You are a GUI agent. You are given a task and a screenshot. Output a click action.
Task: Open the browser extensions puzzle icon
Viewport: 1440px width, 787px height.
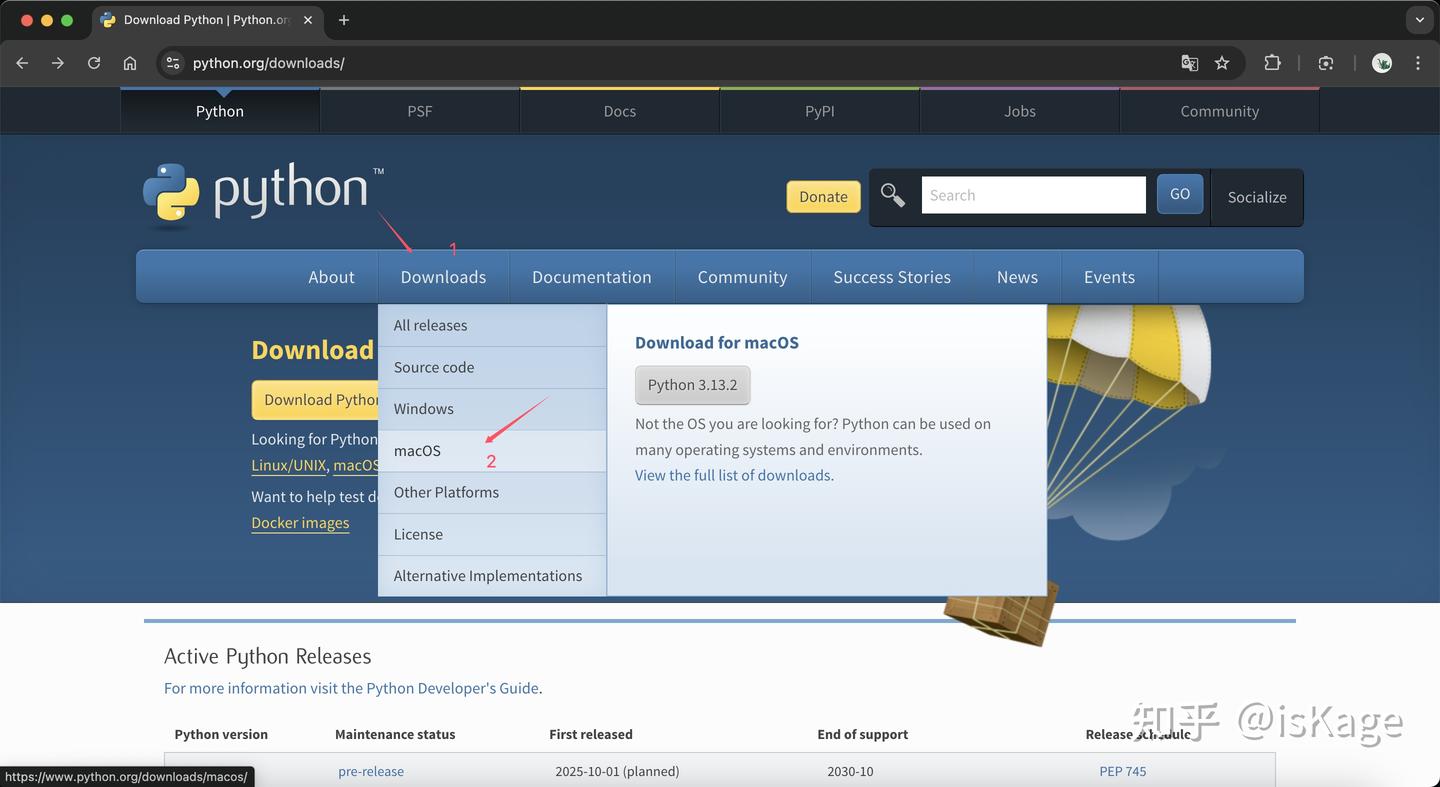(1272, 62)
